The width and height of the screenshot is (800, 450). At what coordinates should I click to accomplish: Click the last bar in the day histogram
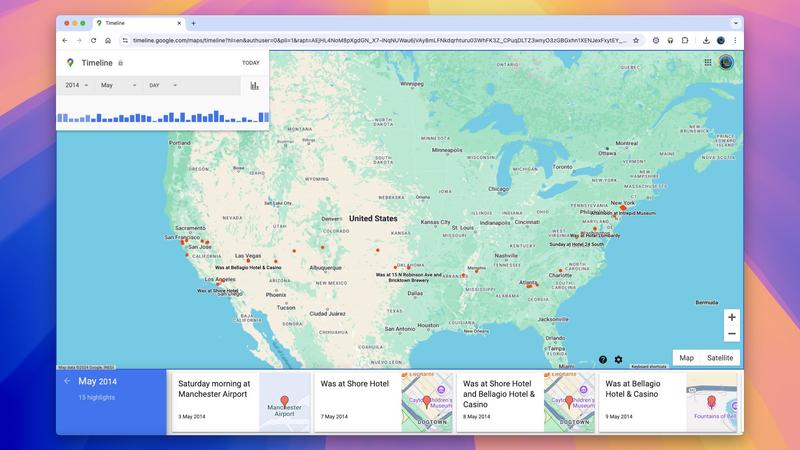pos(266,117)
